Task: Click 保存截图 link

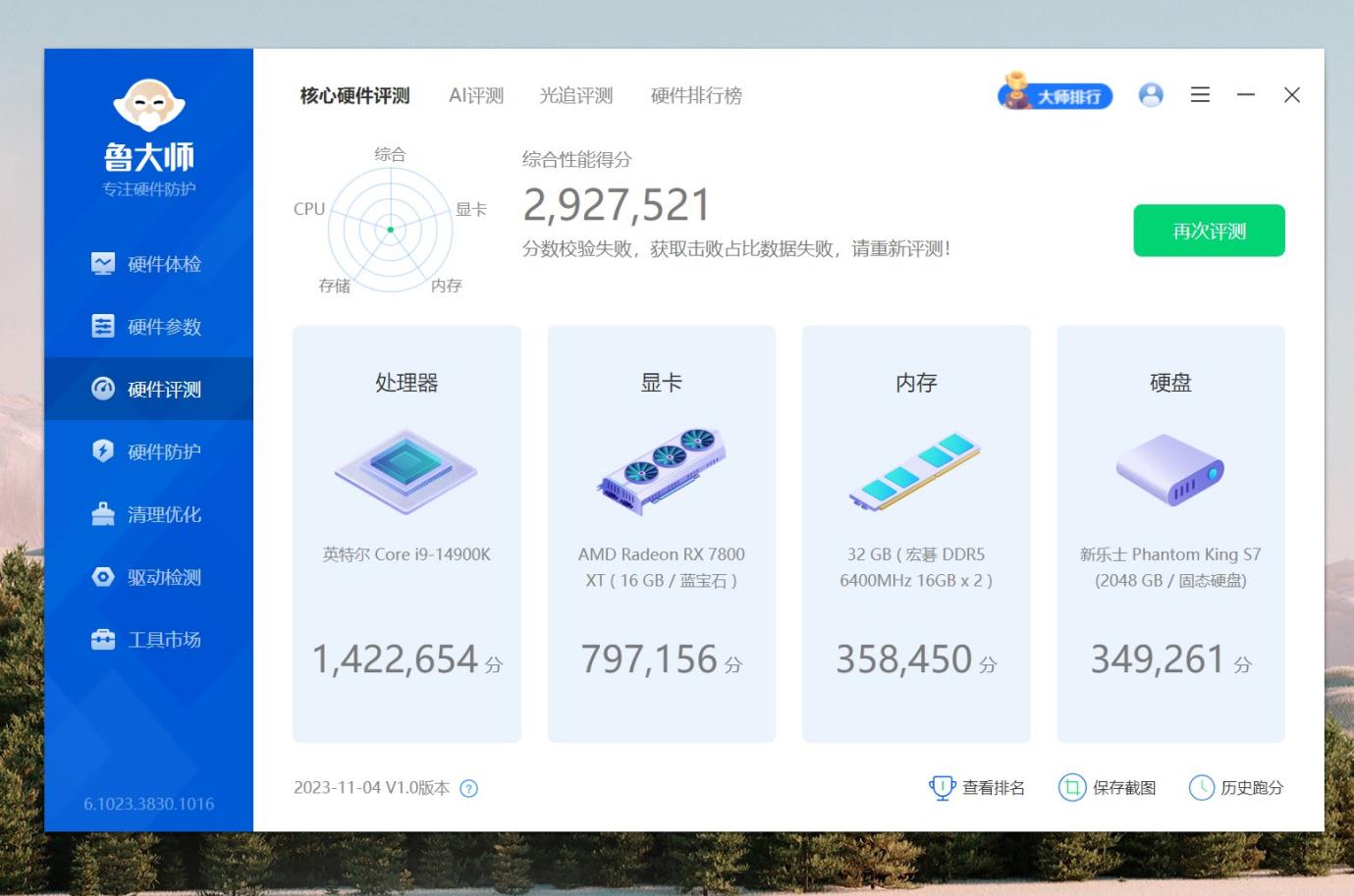Action: pyautogui.click(x=1124, y=788)
